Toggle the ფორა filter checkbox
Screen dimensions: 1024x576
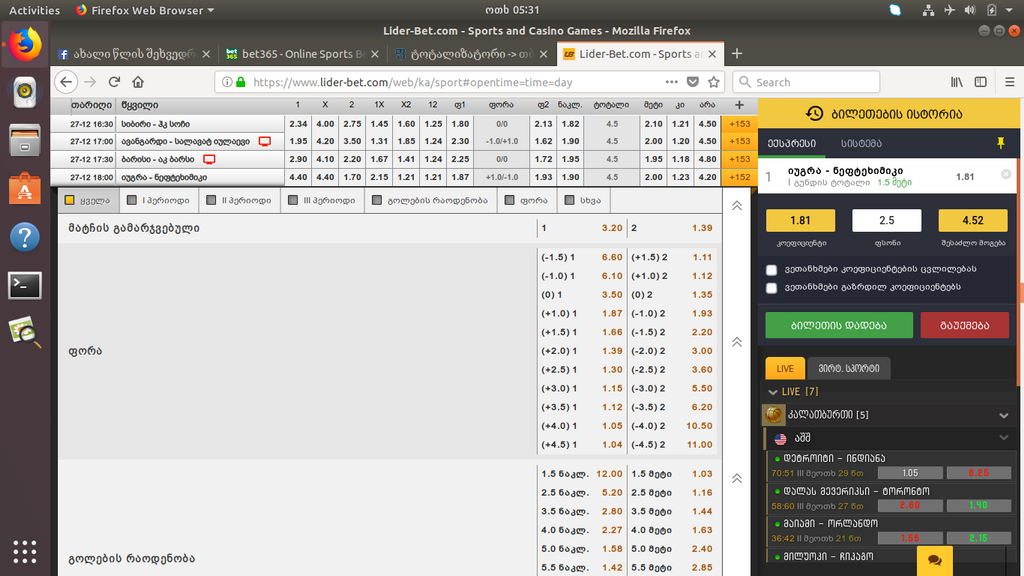509,200
